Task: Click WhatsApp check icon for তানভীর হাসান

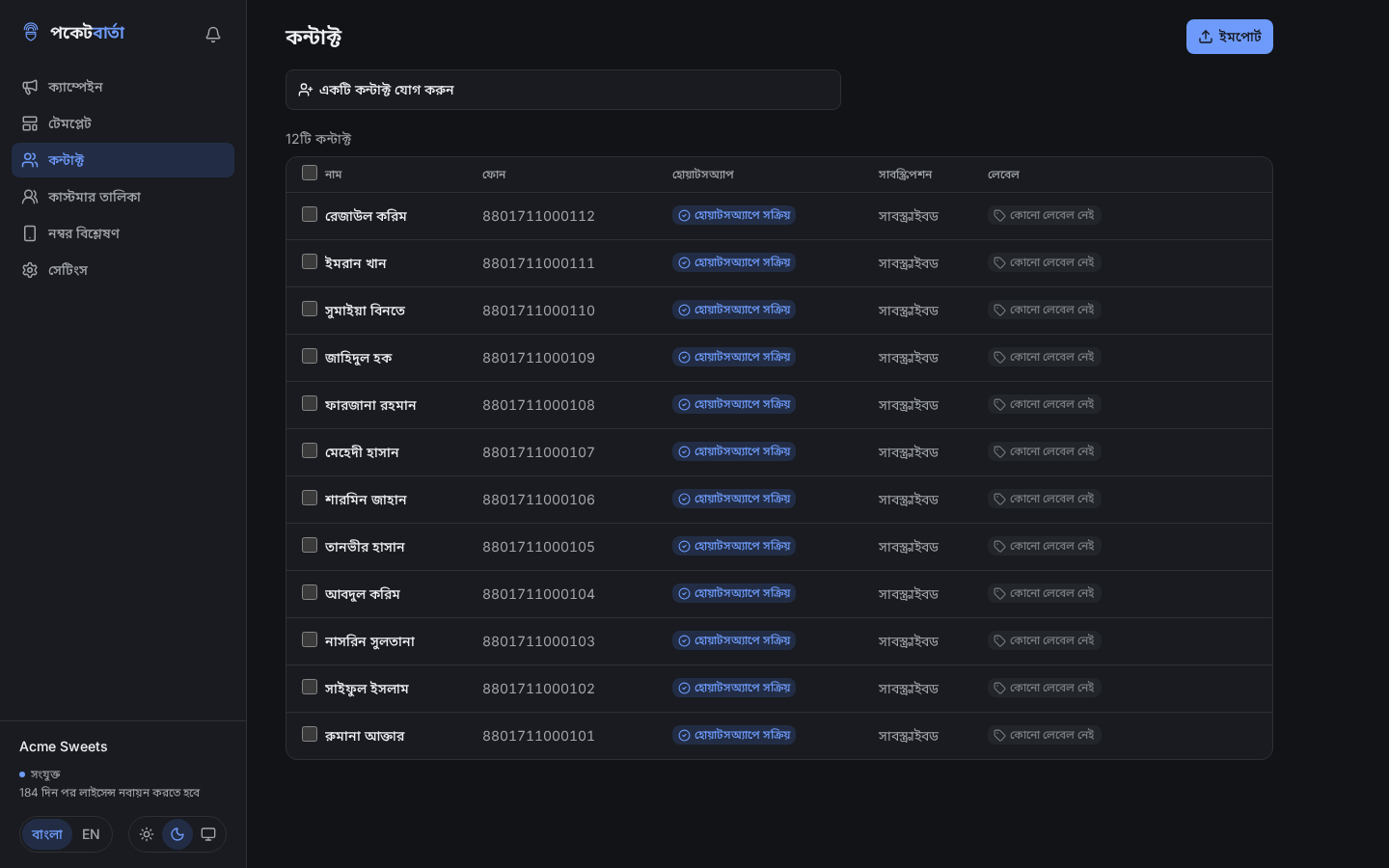Action: (684, 546)
